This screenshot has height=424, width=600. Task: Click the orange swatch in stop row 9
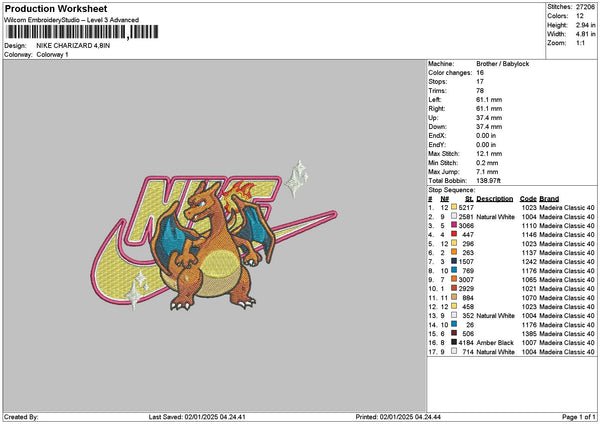click(x=454, y=279)
